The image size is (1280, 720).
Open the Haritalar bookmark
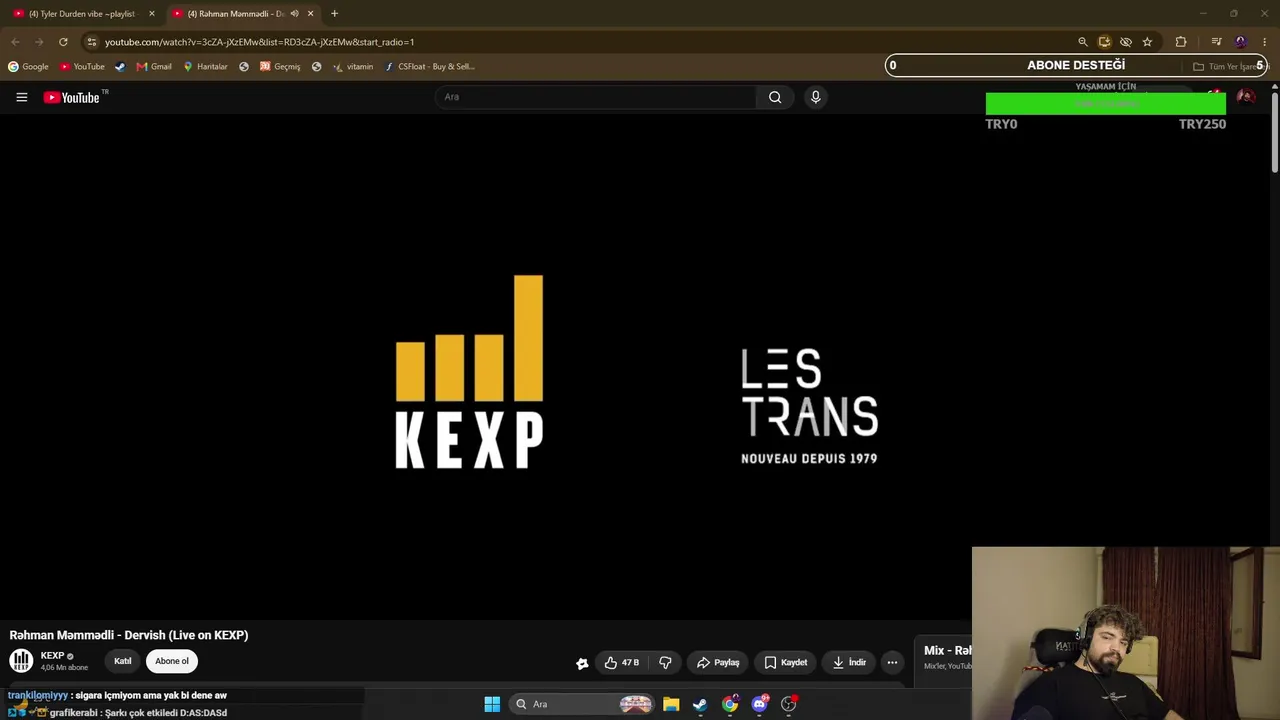click(x=205, y=67)
